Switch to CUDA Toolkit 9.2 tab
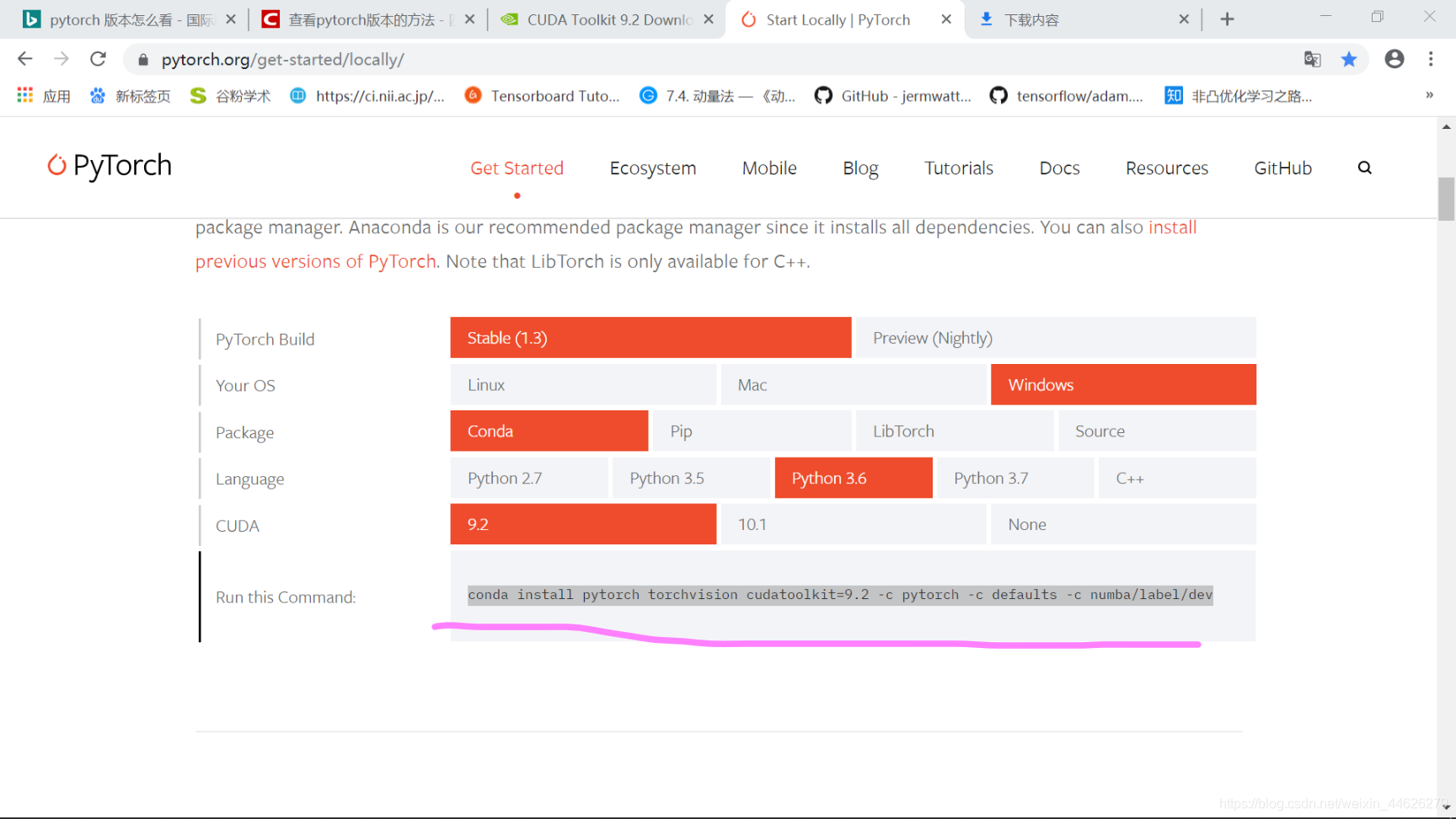Image resolution: width=1456 pixels, height=819 pixels. pyautogui.click(x=605, y=19)
